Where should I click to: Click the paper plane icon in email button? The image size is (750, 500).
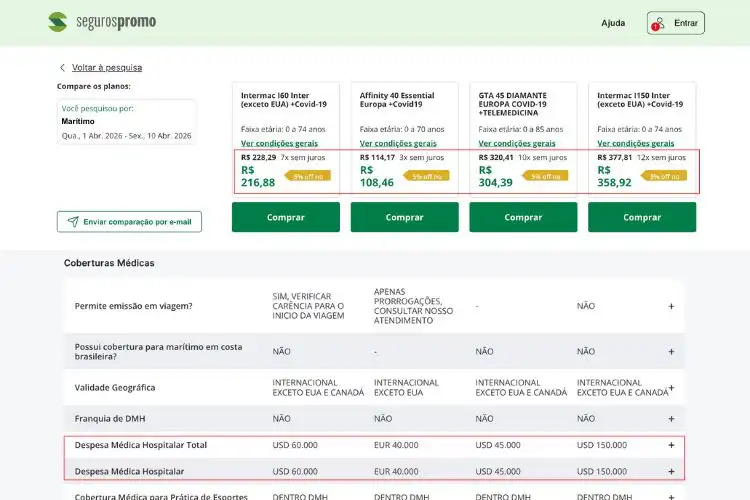[x=73, y=222]
